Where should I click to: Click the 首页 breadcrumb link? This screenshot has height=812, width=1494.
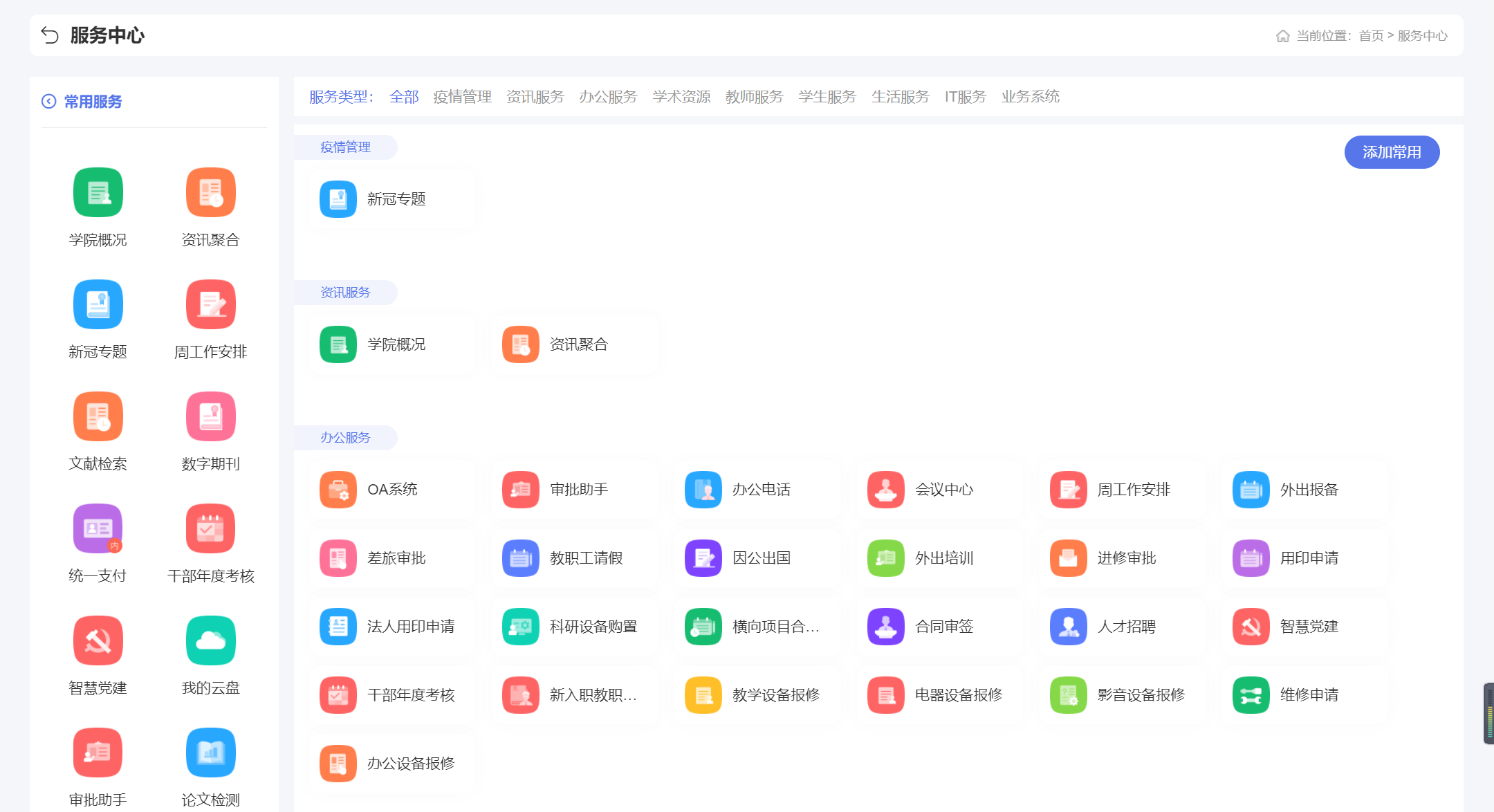1371,36
